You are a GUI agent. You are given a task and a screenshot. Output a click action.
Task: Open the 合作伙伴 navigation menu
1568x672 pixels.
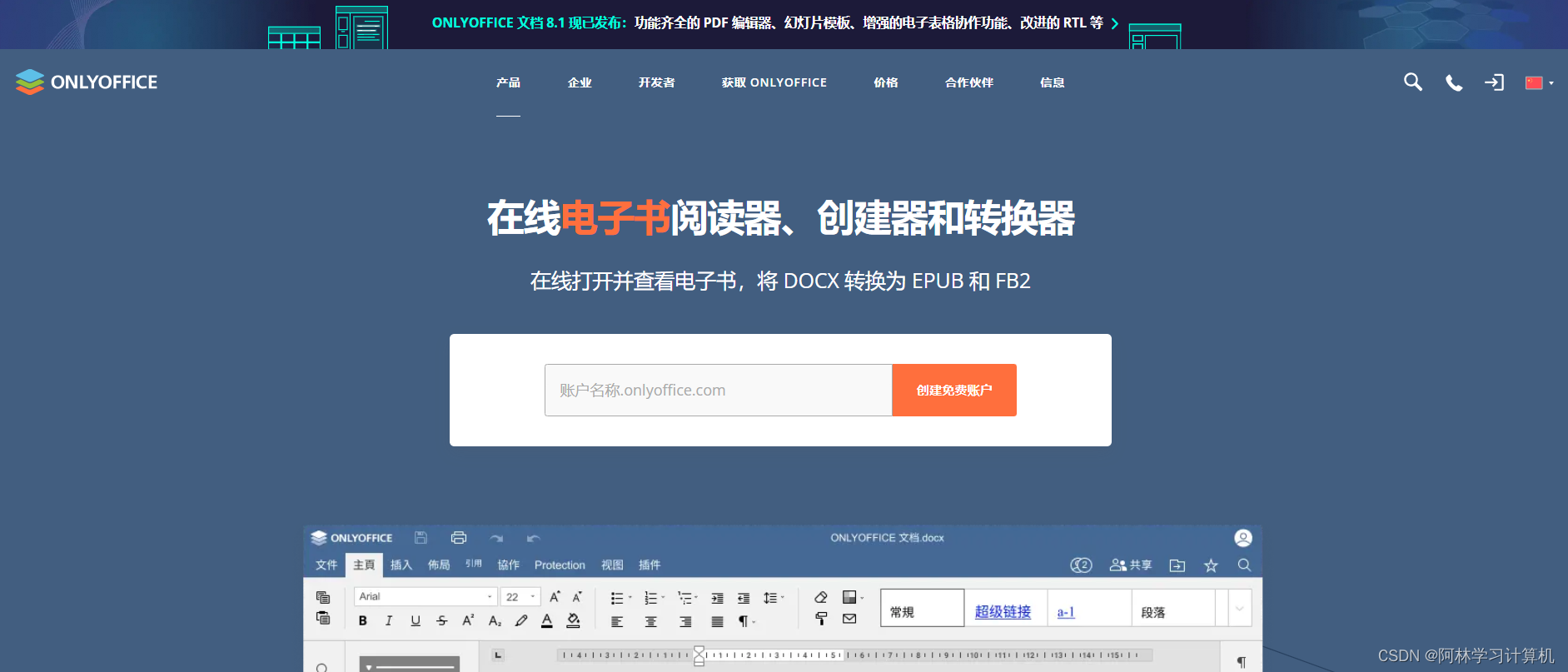point(968,82)
